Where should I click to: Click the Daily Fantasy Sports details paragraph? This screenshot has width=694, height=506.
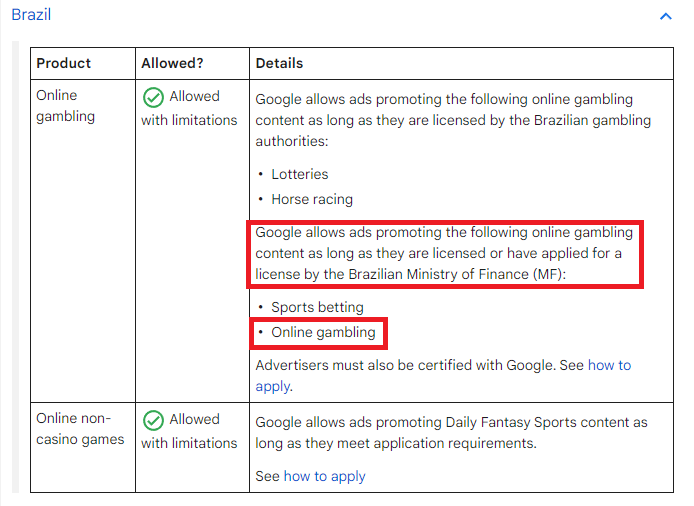coord(451,433)
